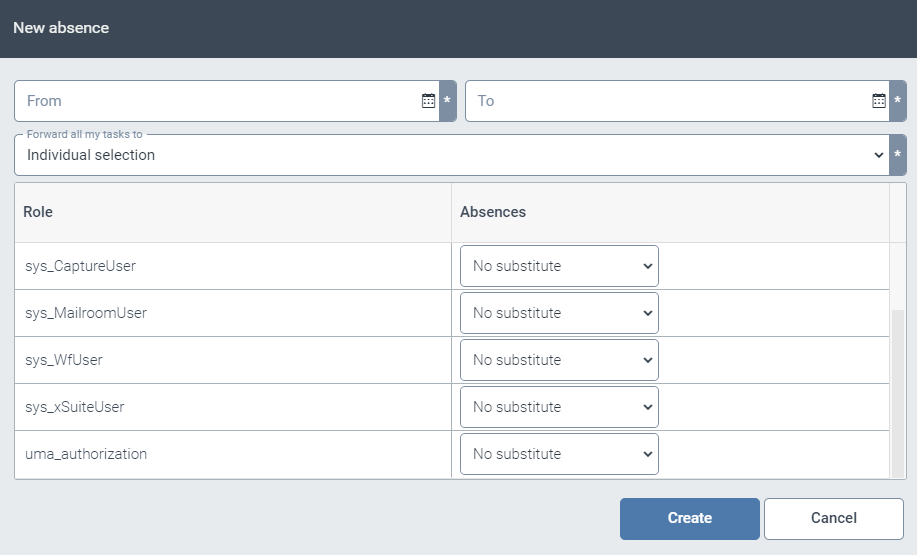Screen dimensions: 917x555
Task: Select the uma_authorization role cell
Action: 232,454
